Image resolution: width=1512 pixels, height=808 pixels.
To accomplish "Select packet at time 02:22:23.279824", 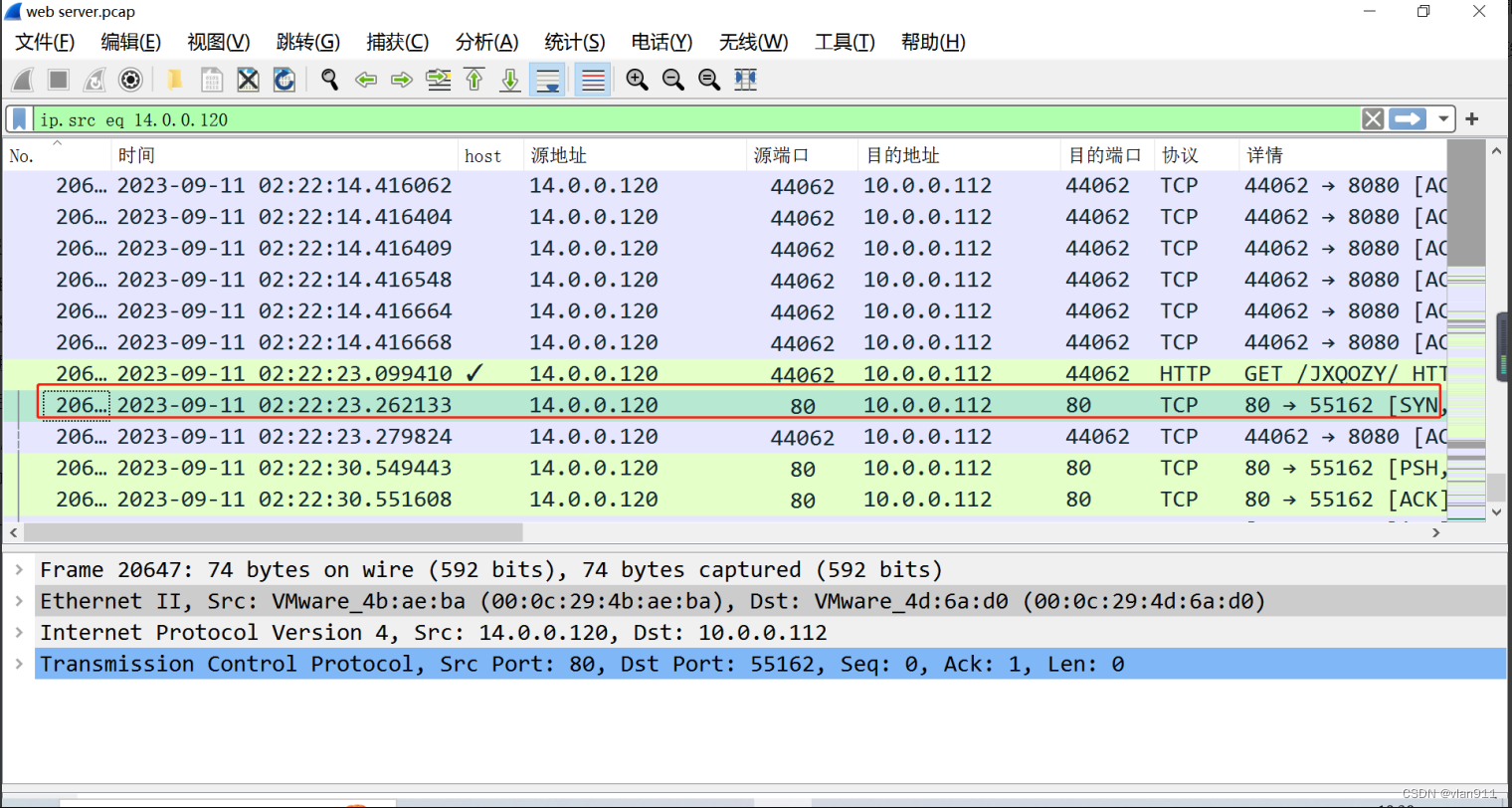I will [x=724, y=437].
